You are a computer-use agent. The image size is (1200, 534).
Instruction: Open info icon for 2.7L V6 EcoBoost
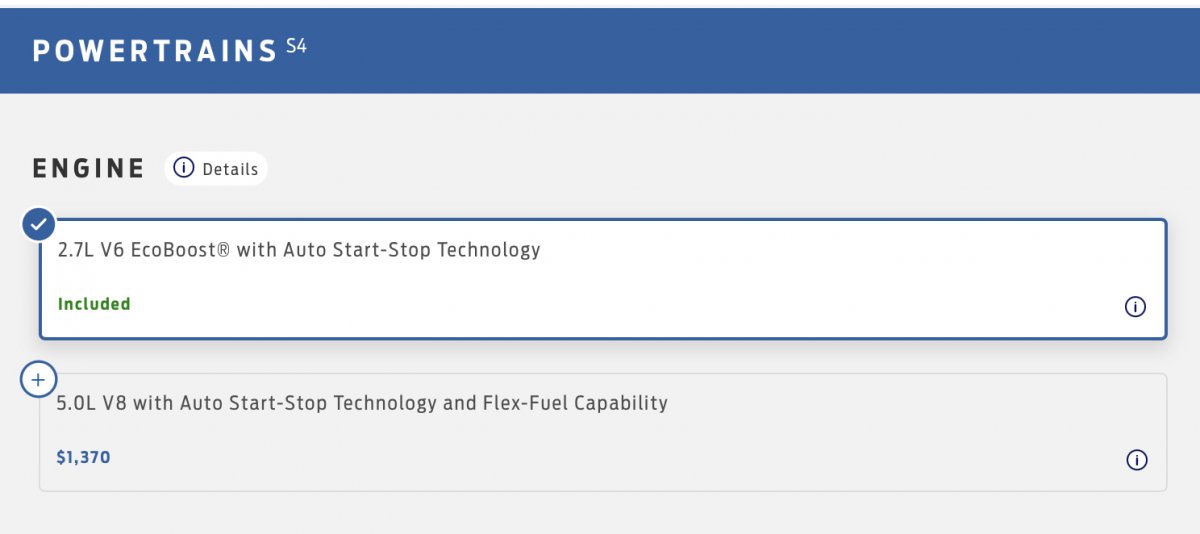click(1135, 307)
